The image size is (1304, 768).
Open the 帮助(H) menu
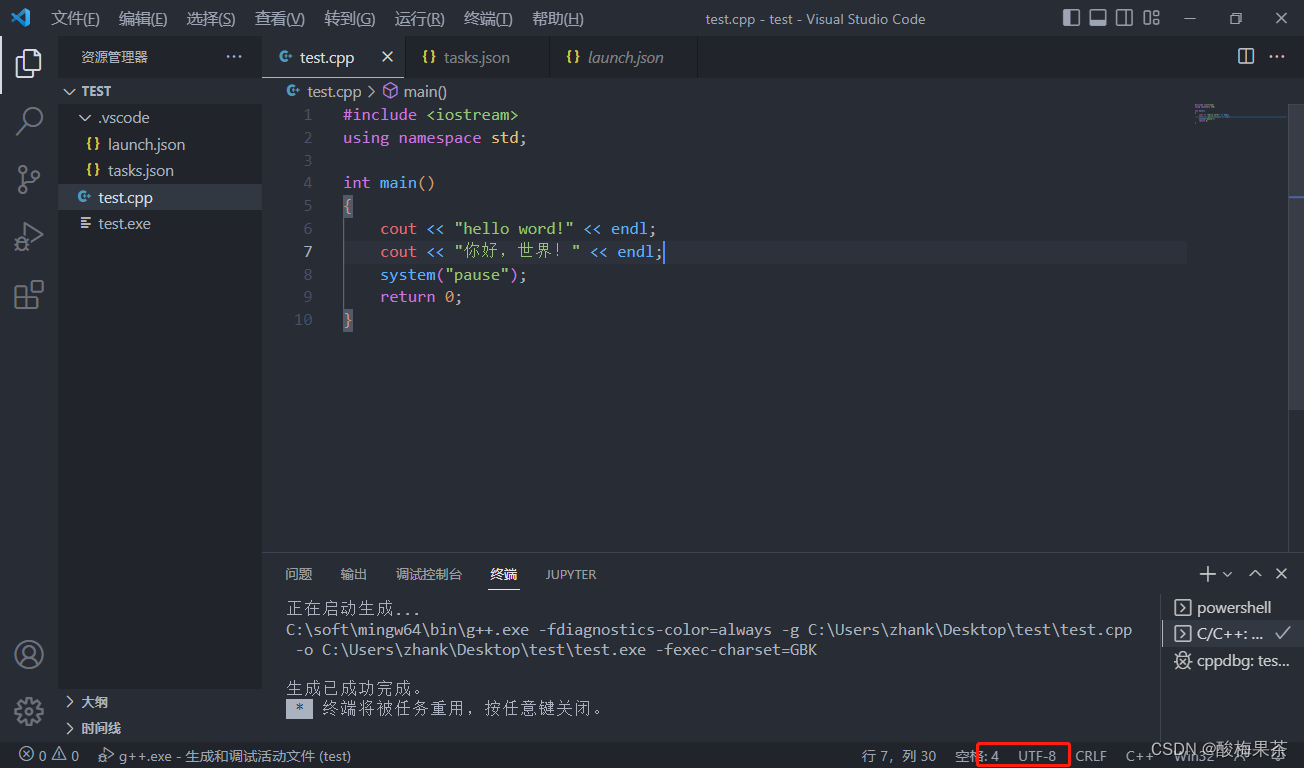click(558, 19)
